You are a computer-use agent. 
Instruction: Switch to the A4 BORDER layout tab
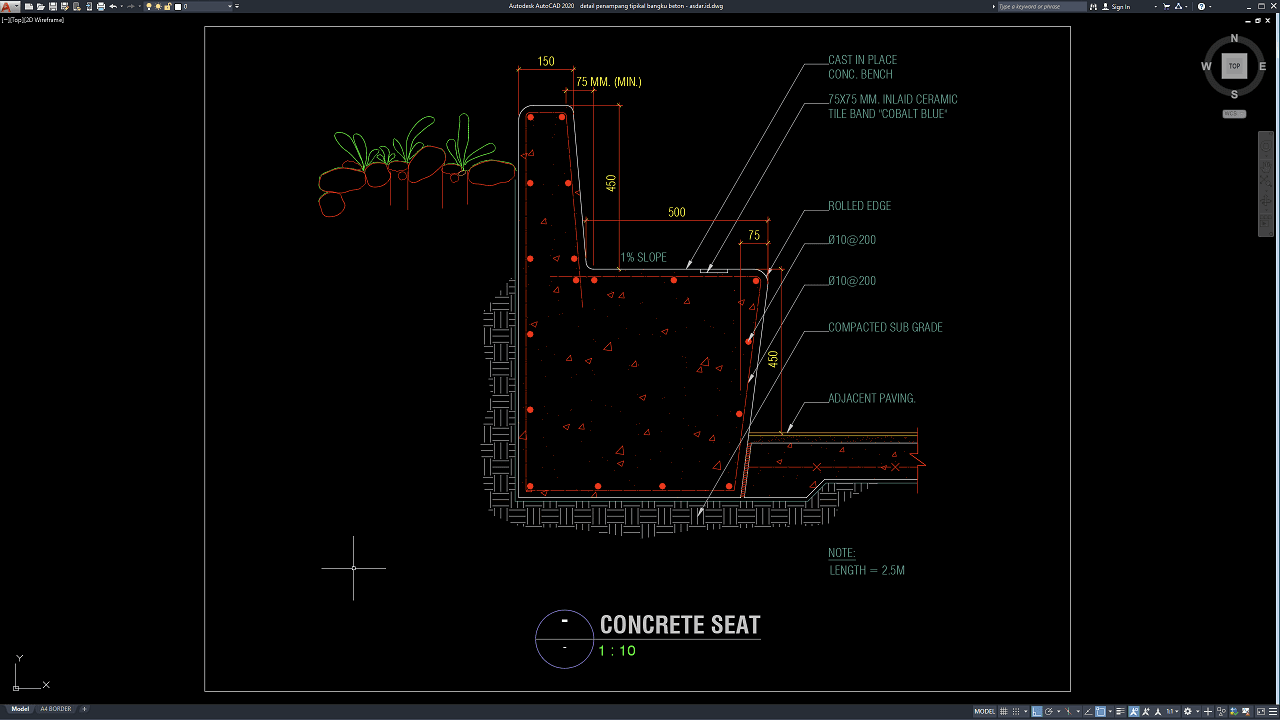click(57, 709)
